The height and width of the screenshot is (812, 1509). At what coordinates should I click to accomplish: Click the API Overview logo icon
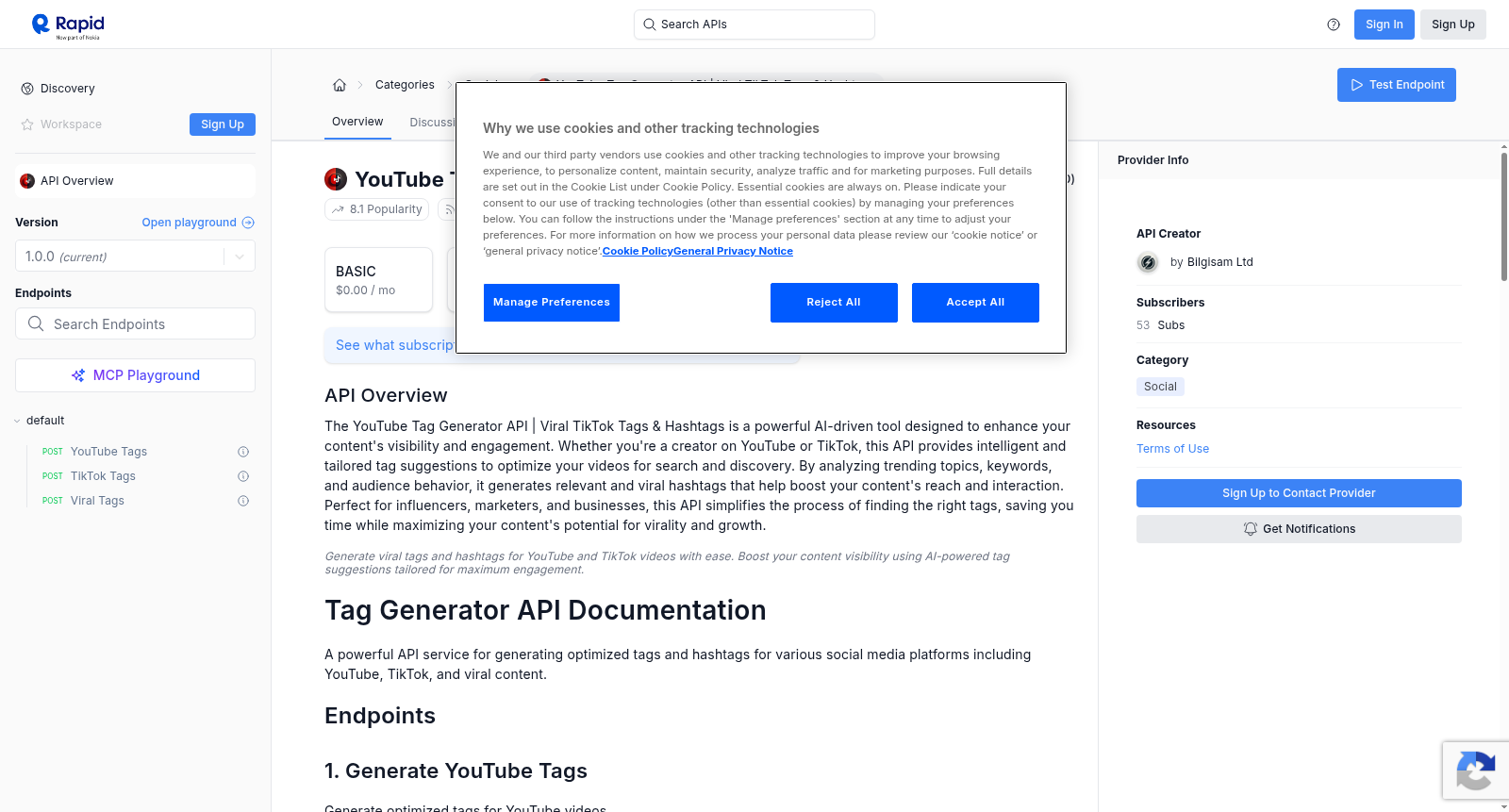27,181
